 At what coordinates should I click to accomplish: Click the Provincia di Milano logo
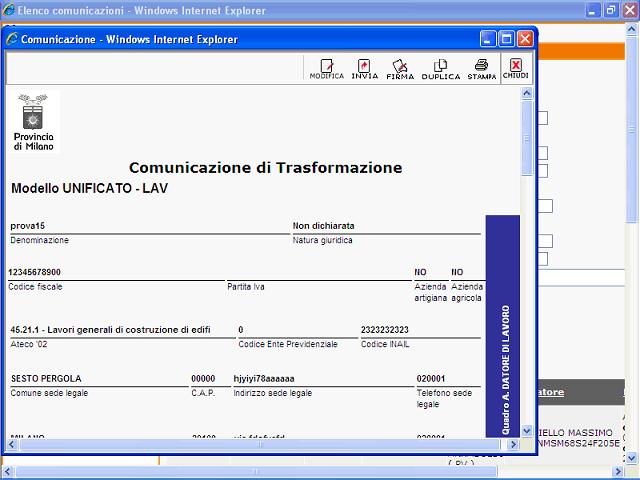point(33,122)
